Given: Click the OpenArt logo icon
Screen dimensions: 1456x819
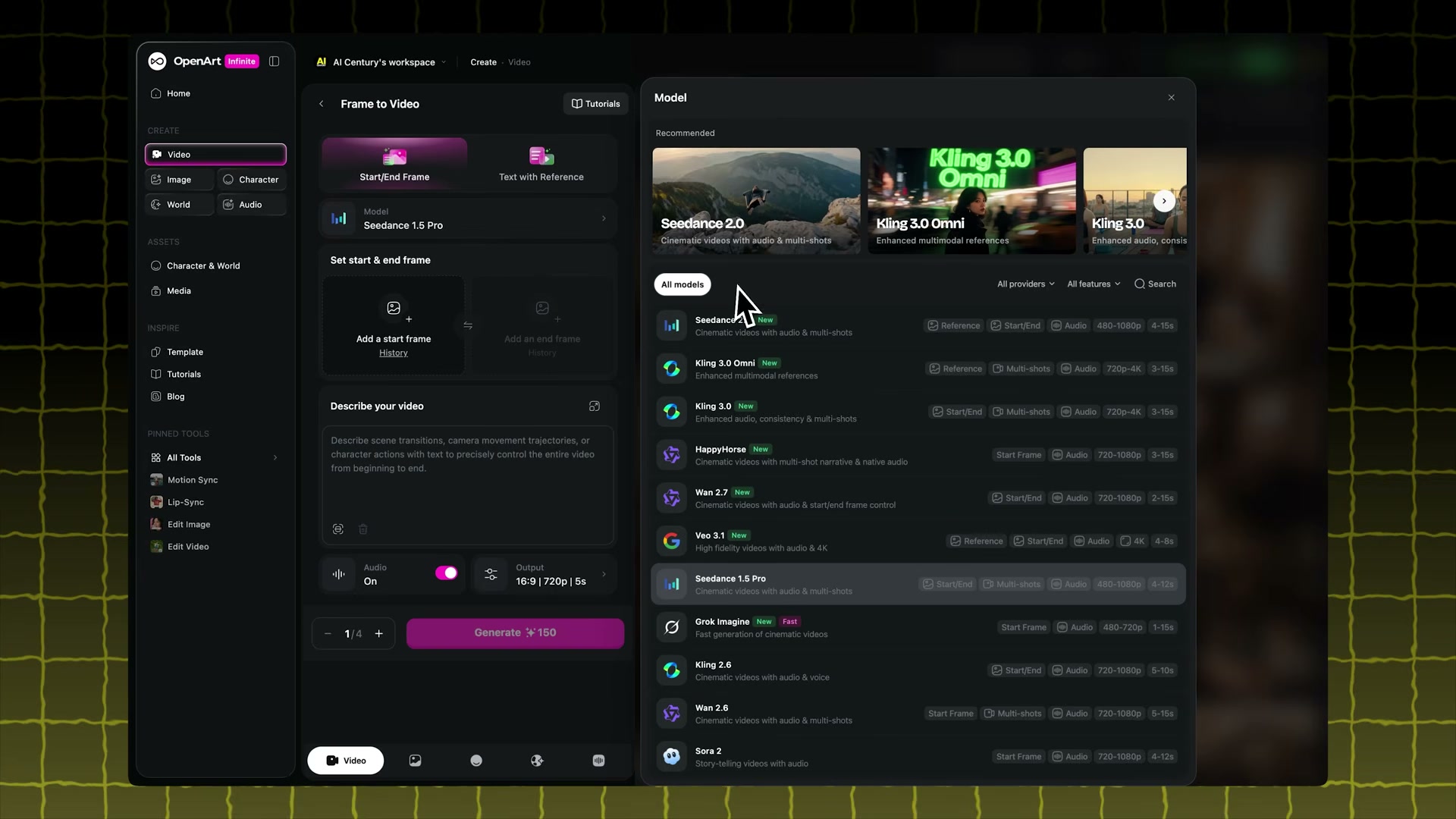Looking at the screenshot, I should [157, 61].
